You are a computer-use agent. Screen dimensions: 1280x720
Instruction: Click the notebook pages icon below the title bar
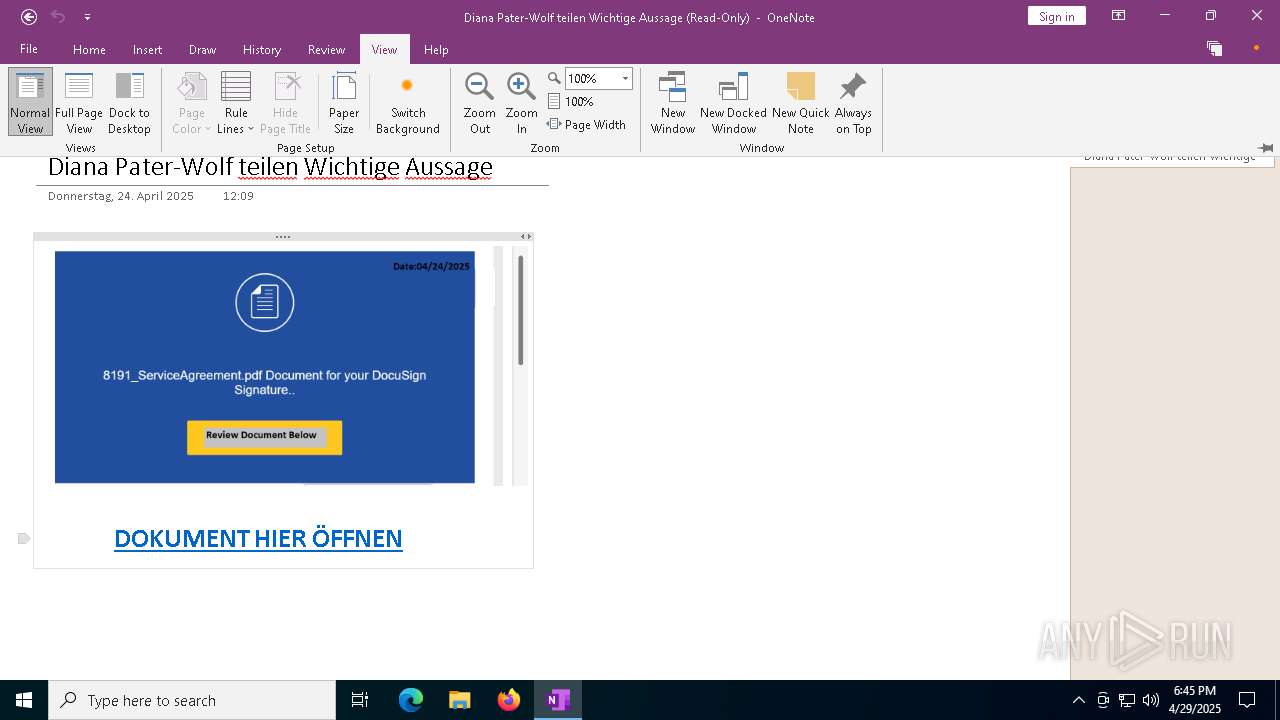1214,48
